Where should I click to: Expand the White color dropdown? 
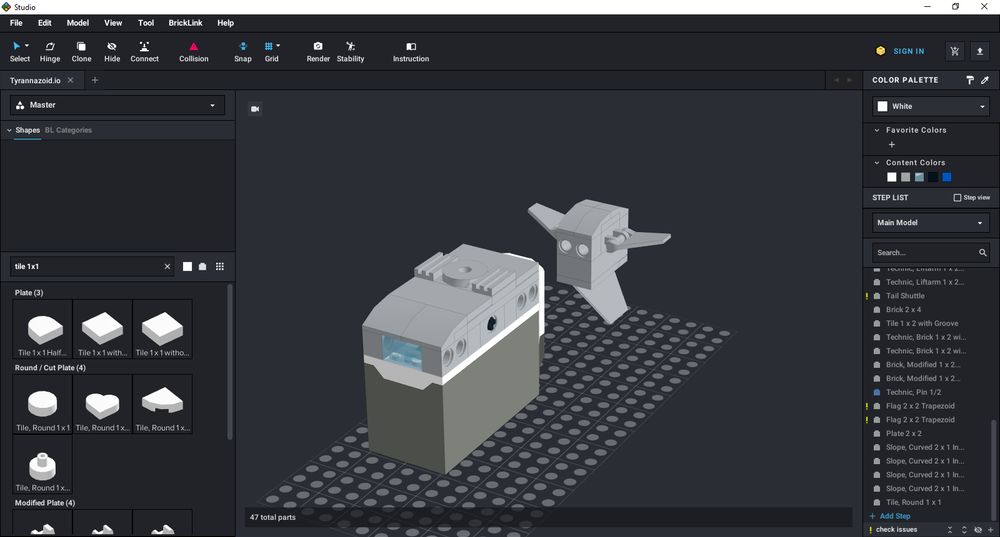930,106
